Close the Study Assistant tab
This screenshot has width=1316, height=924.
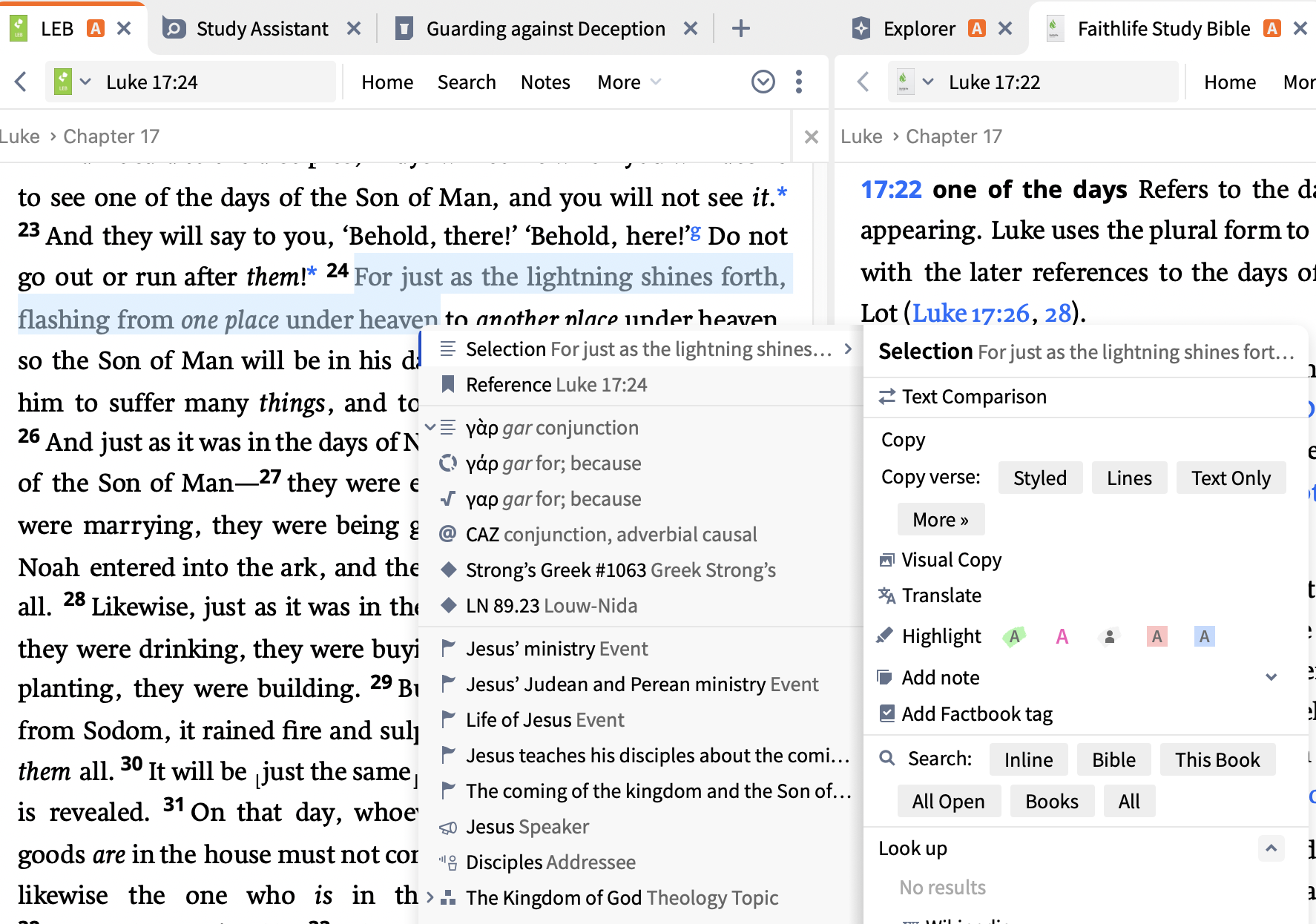coord(354,29)
